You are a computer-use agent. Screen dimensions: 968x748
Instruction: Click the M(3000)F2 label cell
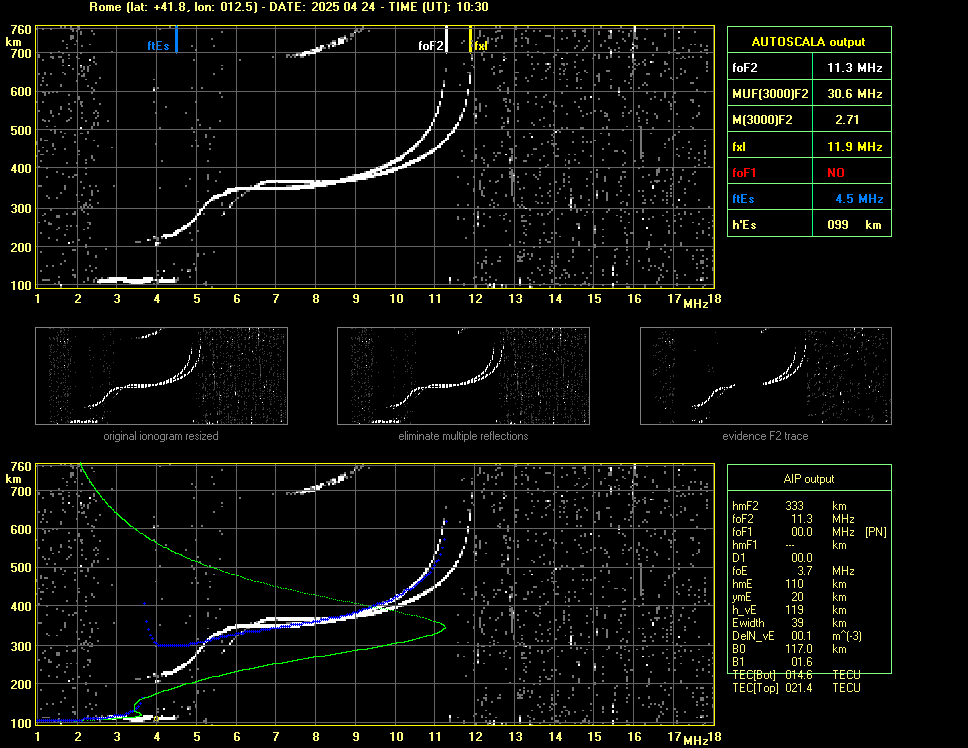pos(770,120)
